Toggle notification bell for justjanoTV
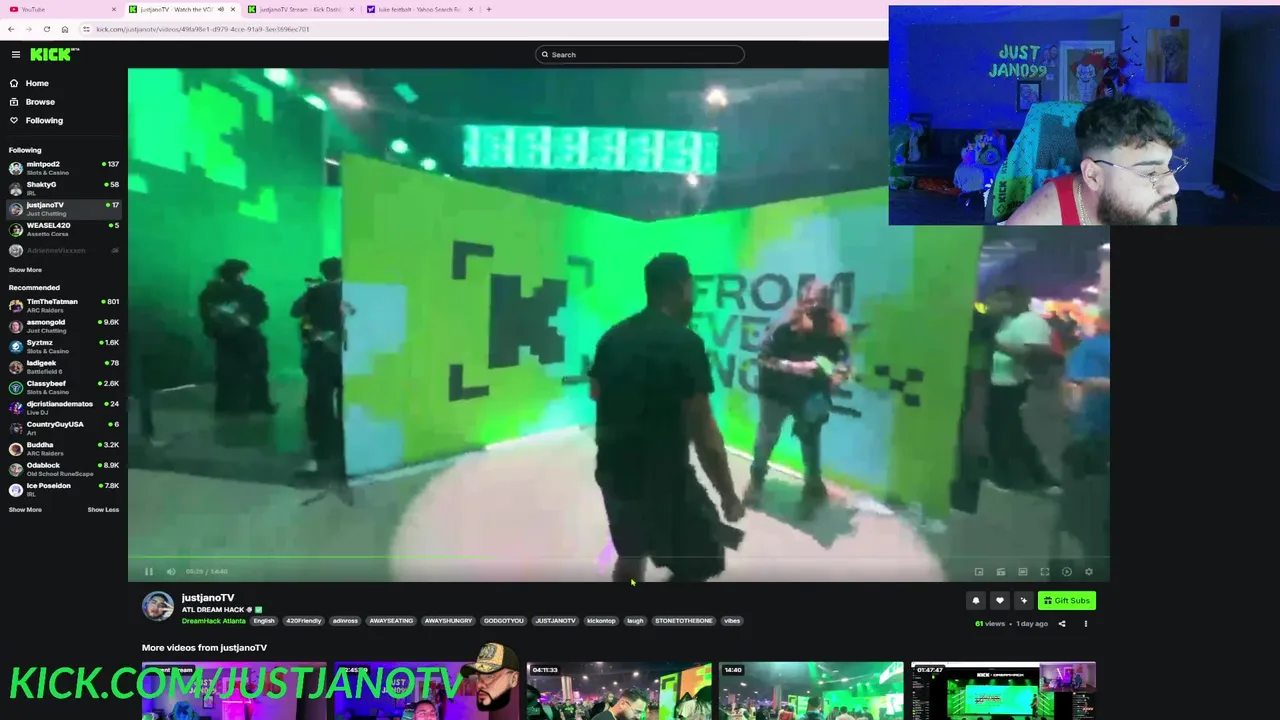The height and width of the screenshot is (720, 1280). click(976, 601)
